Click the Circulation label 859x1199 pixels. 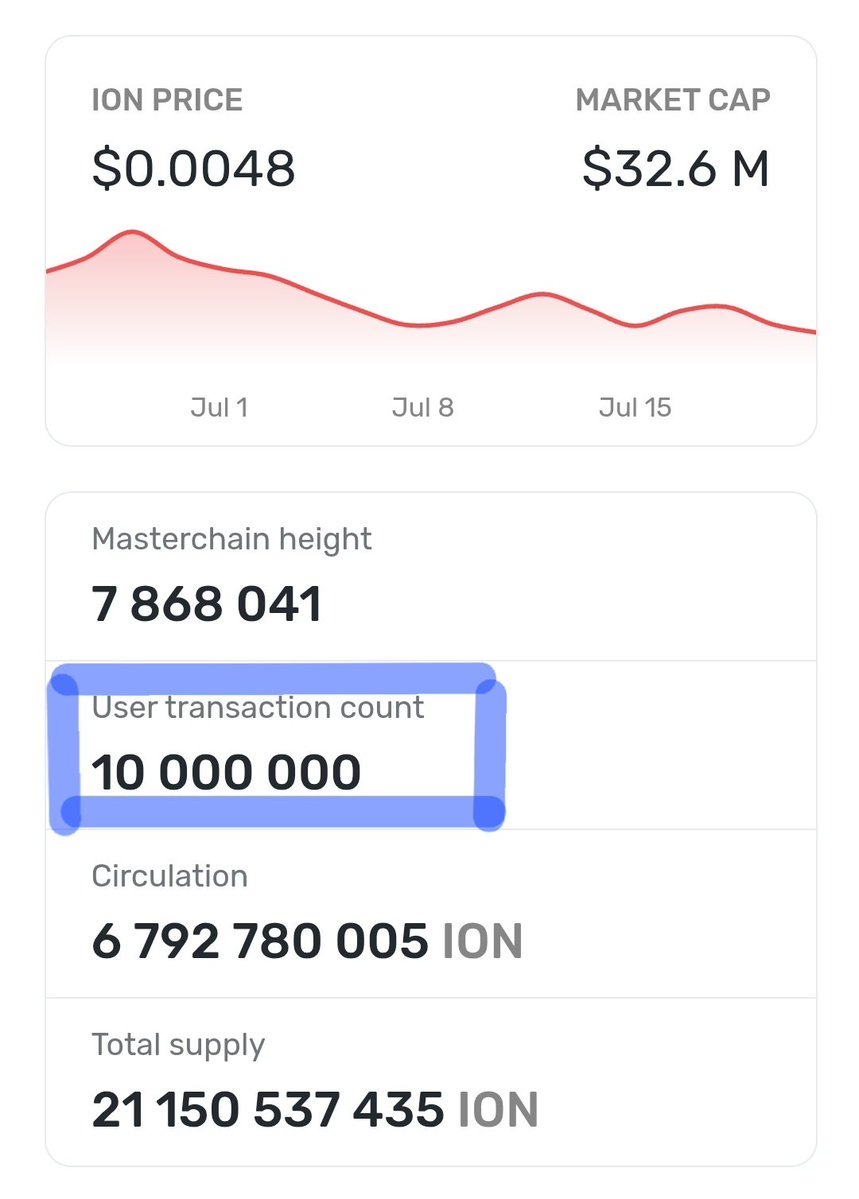[x=170, y=876]
